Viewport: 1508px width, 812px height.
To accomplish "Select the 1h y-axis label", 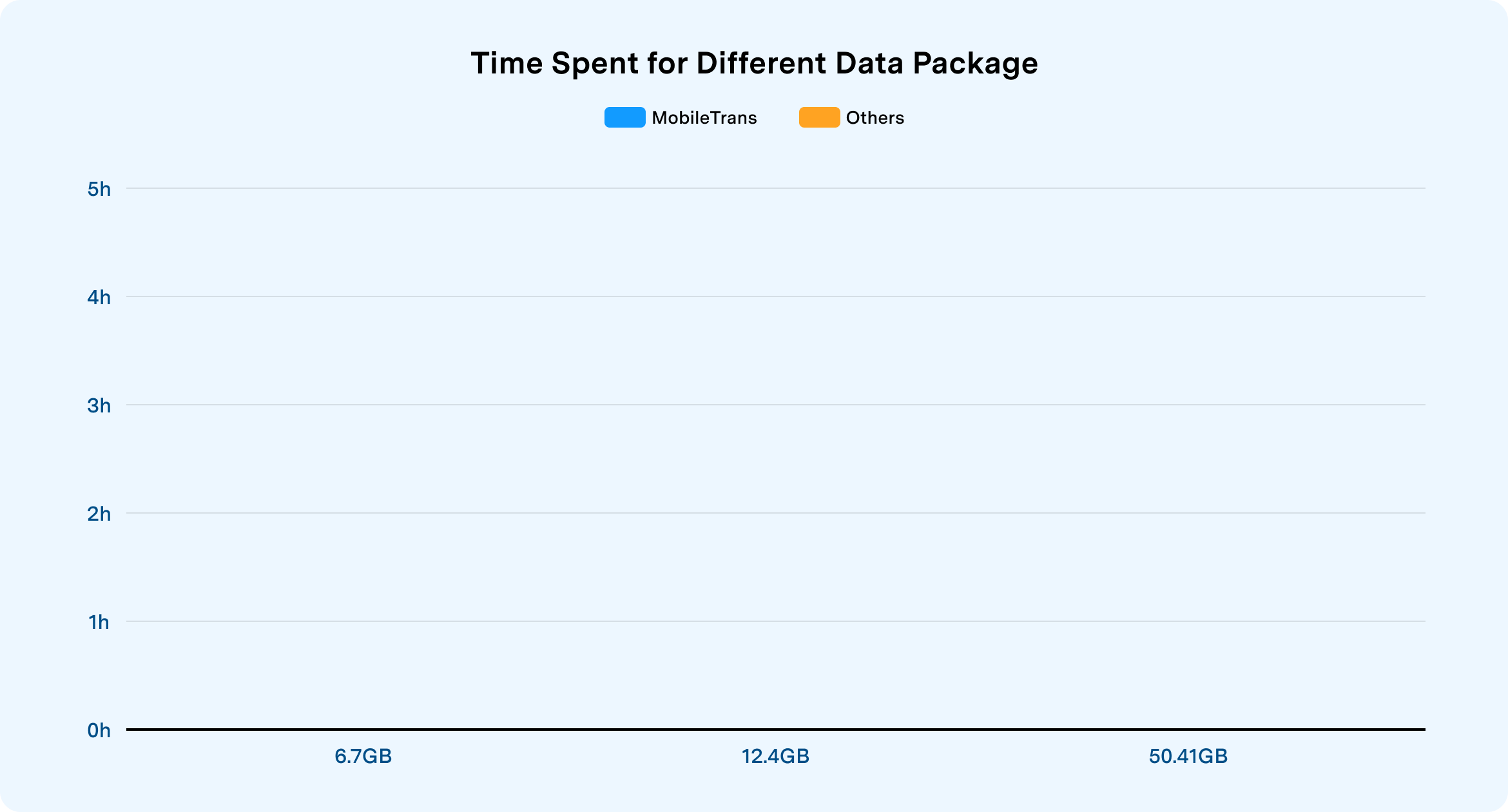I will click(99, 622).
